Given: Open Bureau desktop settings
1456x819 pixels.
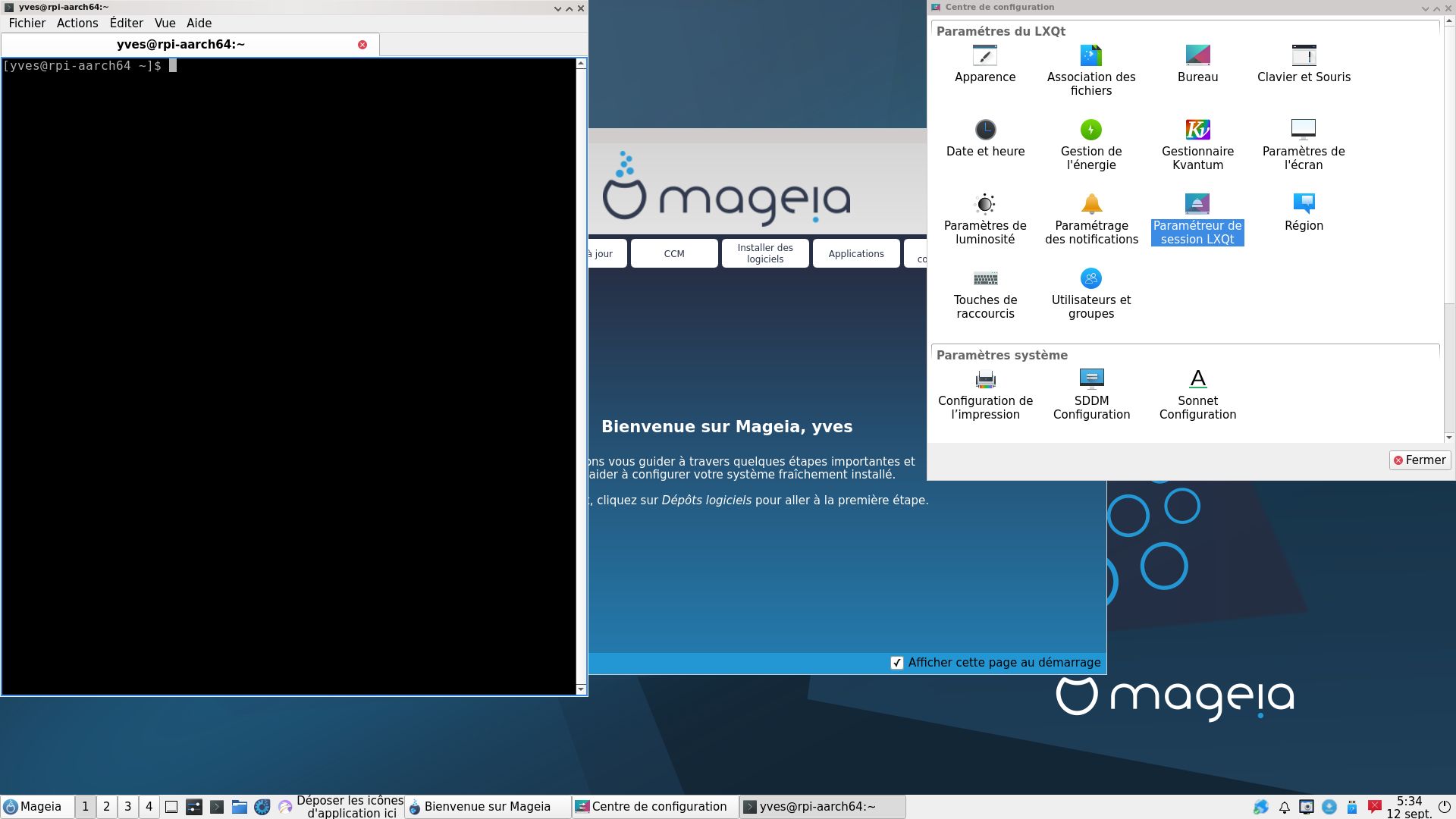Looking at the screenshot, I should click(x=1197, y=64).
